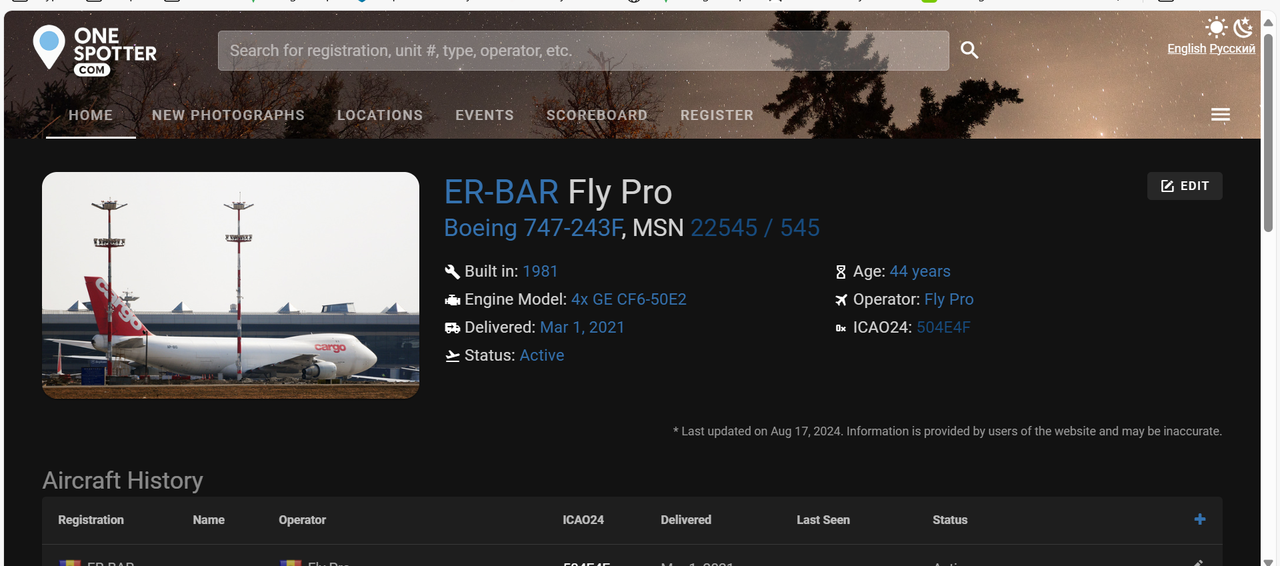Click the built year 1981 link

(540, 271)
